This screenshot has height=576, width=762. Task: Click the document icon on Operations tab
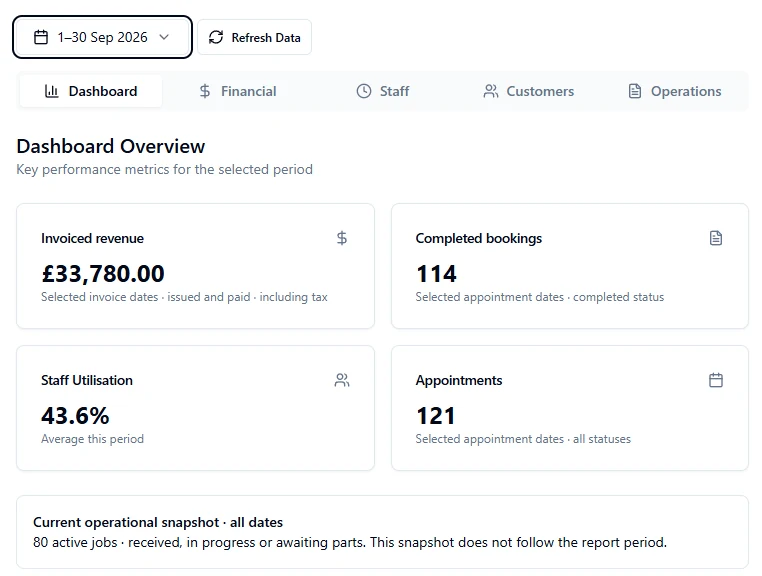635,91
